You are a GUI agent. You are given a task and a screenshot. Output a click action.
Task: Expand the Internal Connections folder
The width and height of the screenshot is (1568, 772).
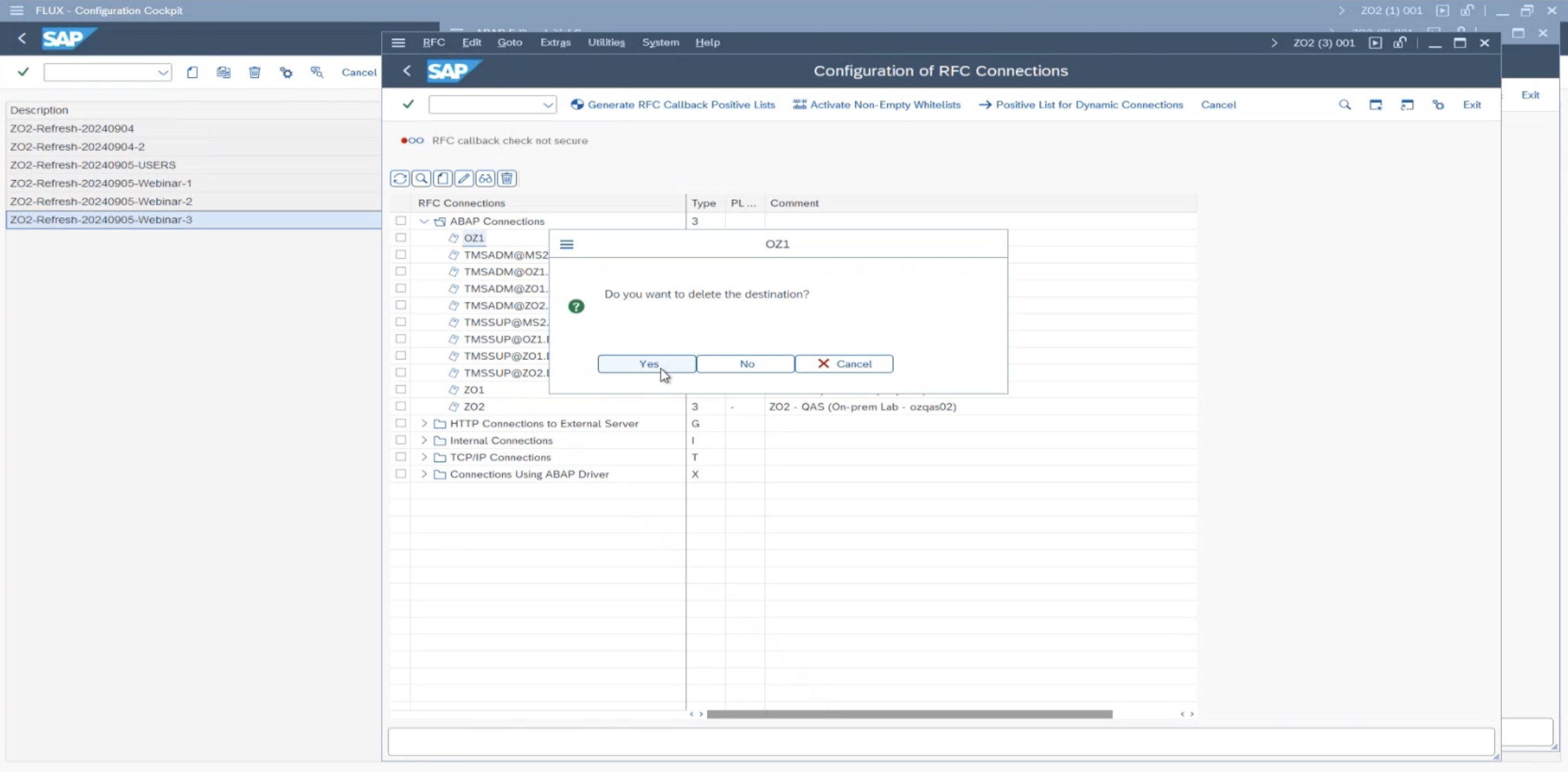[x=424, y=441]
